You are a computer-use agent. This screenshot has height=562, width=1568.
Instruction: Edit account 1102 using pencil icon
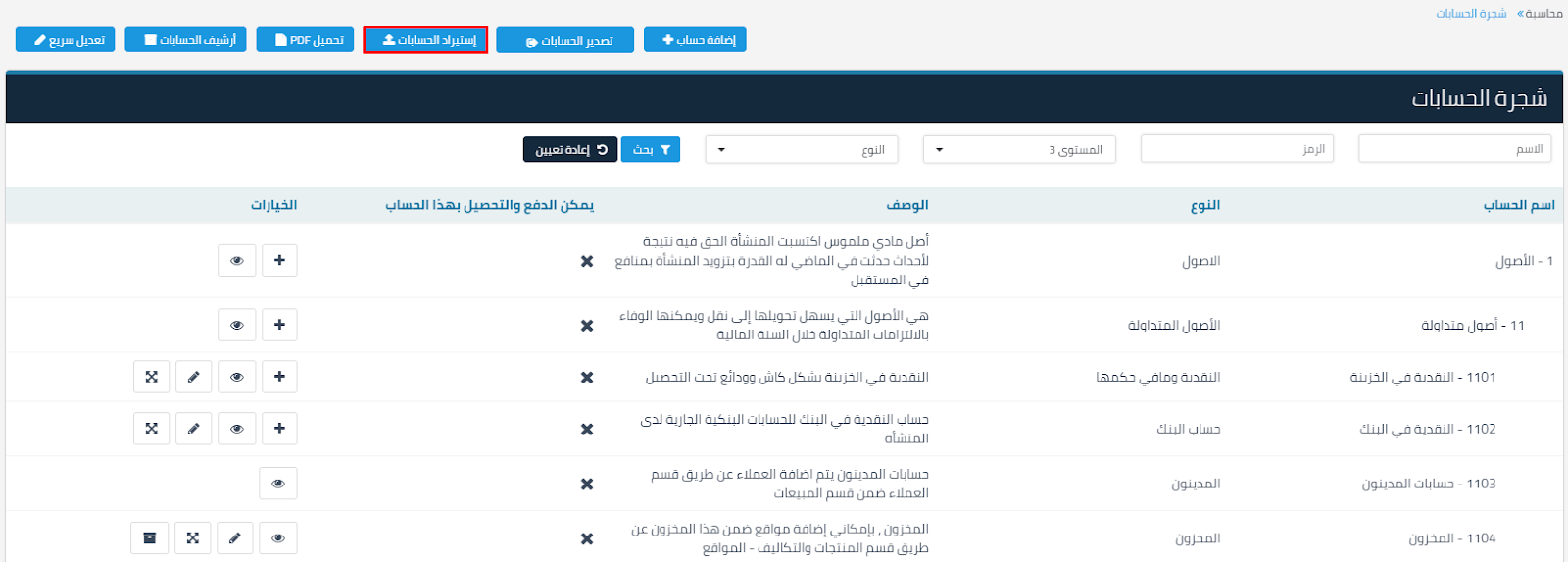click(193, 429)
